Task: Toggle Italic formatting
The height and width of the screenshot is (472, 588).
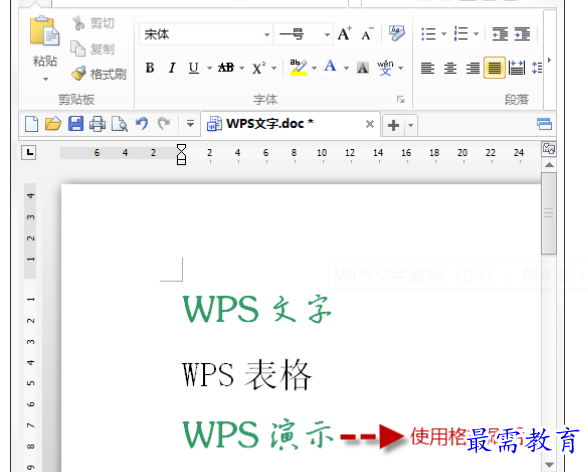Action: (172, 68)
